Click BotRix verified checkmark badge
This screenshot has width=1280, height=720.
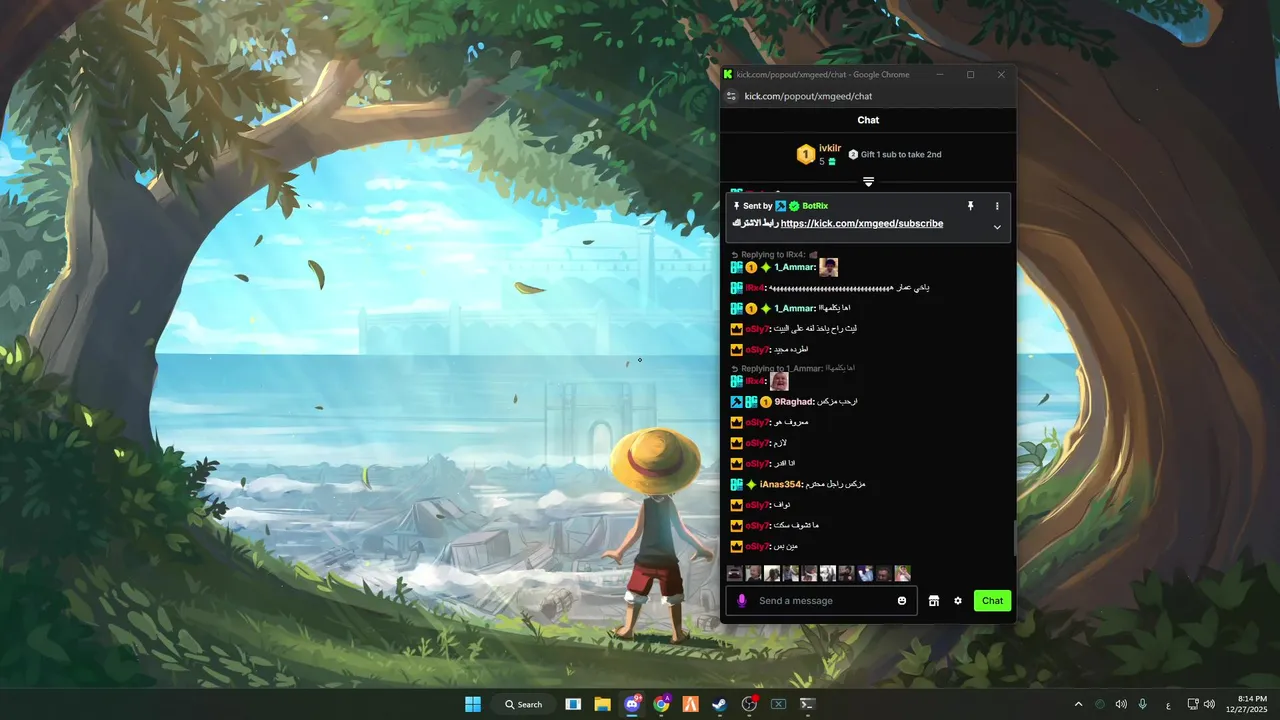coord(794,206)
